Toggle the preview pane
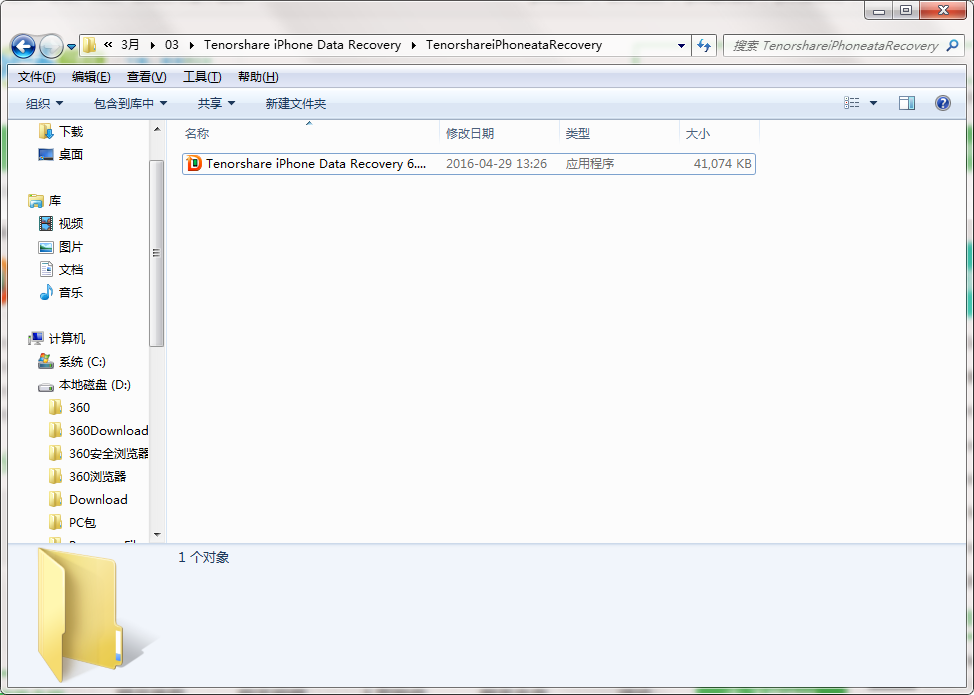This screenshot has width=974, height=695. (x=907, y=103)
